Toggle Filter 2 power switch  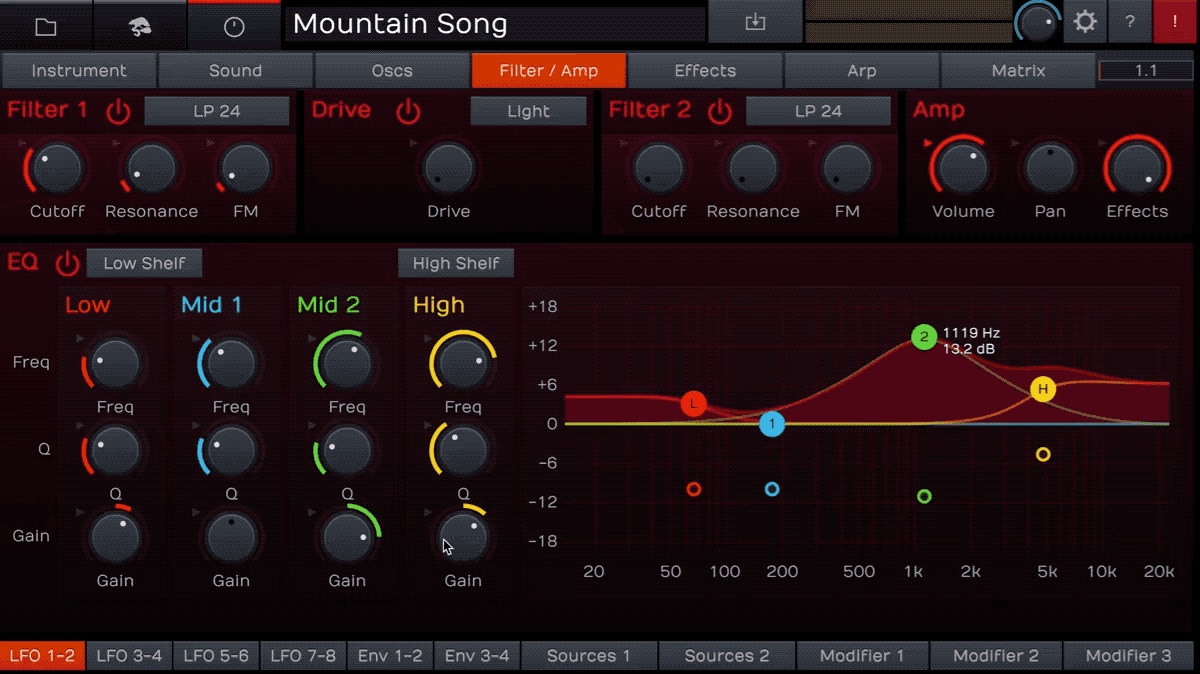(720, 111)
